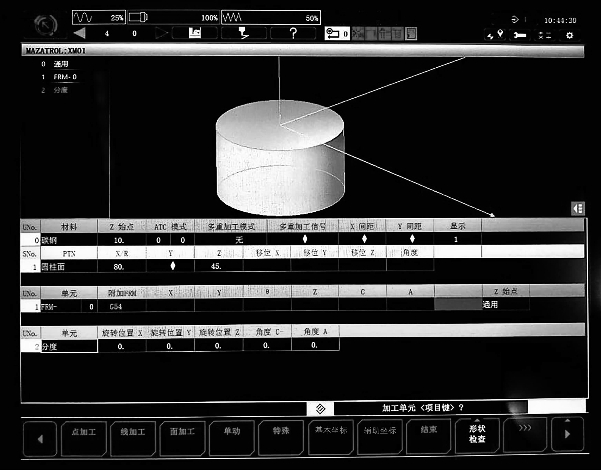Open the wrench maintenance icon
The image size is (601, 470).
pyautogui.click(x=520, y=35)
